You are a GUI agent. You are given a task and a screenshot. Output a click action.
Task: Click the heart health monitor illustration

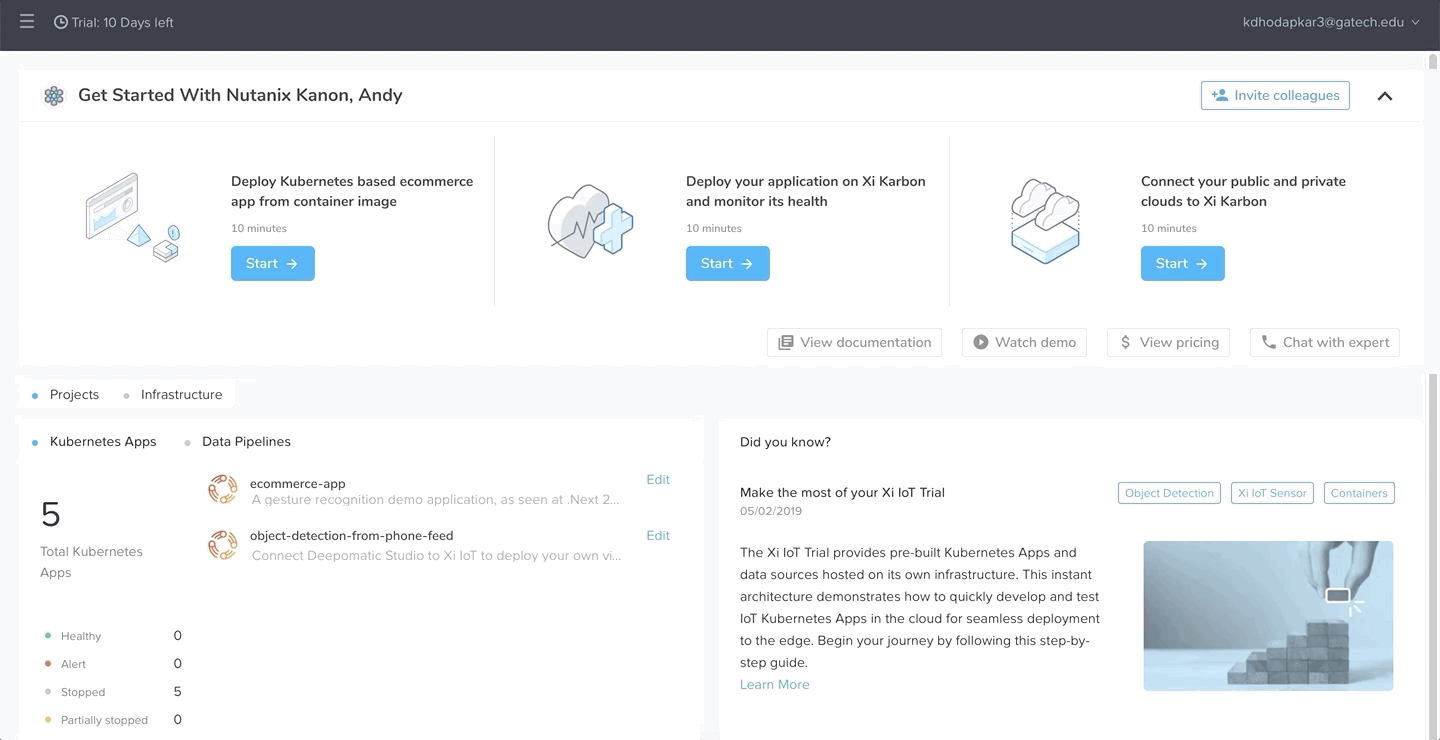[x=590, y=221]
